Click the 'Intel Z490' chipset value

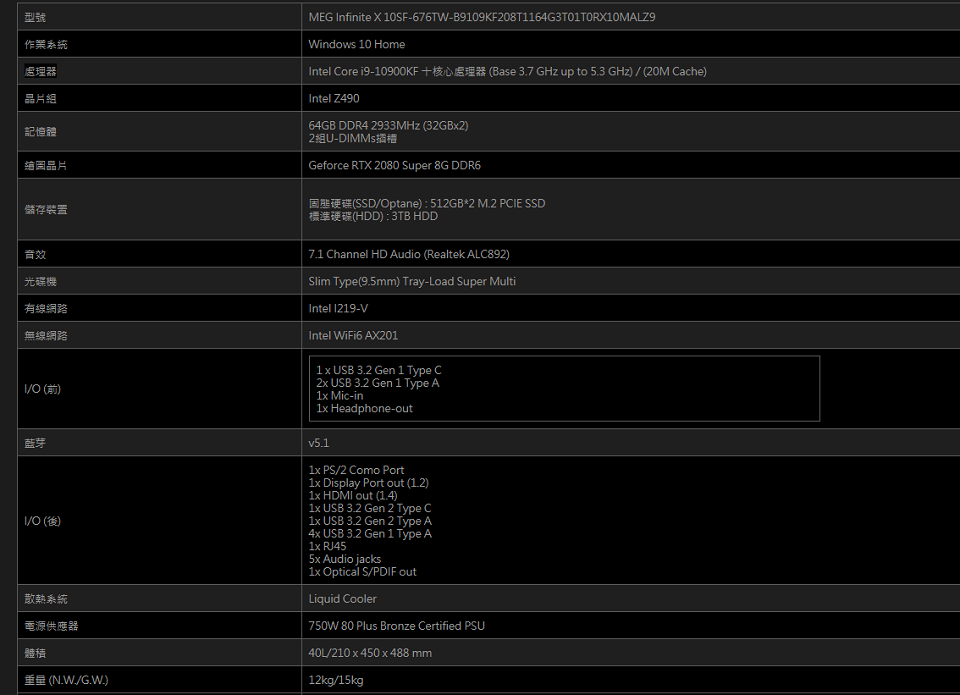click(334, 98)
